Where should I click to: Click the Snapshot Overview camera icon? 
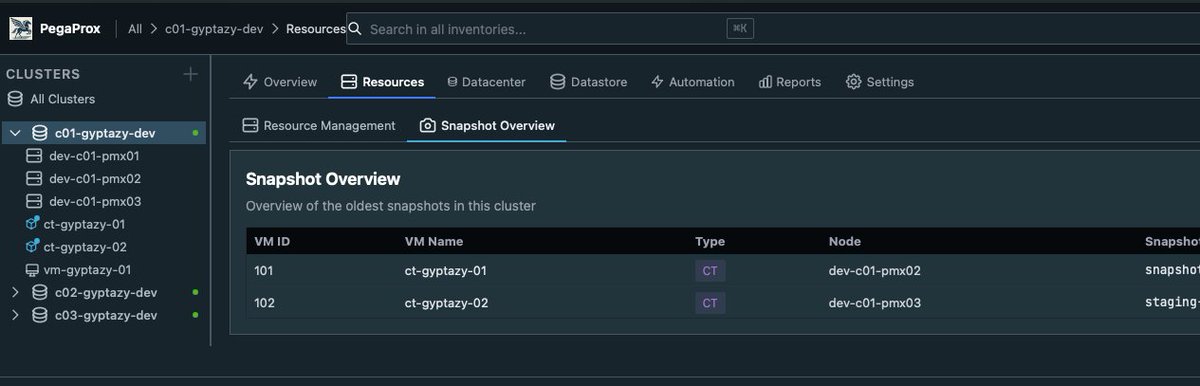[x=428, y=126]
